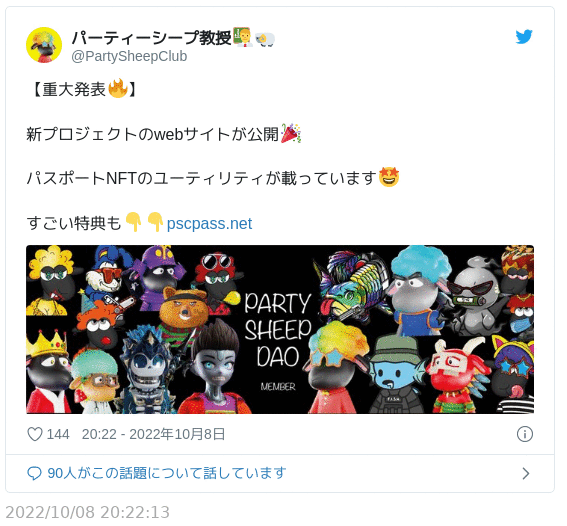The image size is (567, 526).
Task: Click the teacher emoji after the name
Action: pyautogui.click(x=242, y=37)
